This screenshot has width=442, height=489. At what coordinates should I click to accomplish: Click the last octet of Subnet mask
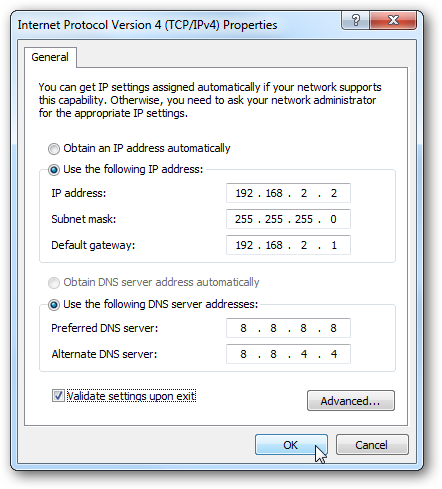(x=333, y=219)
